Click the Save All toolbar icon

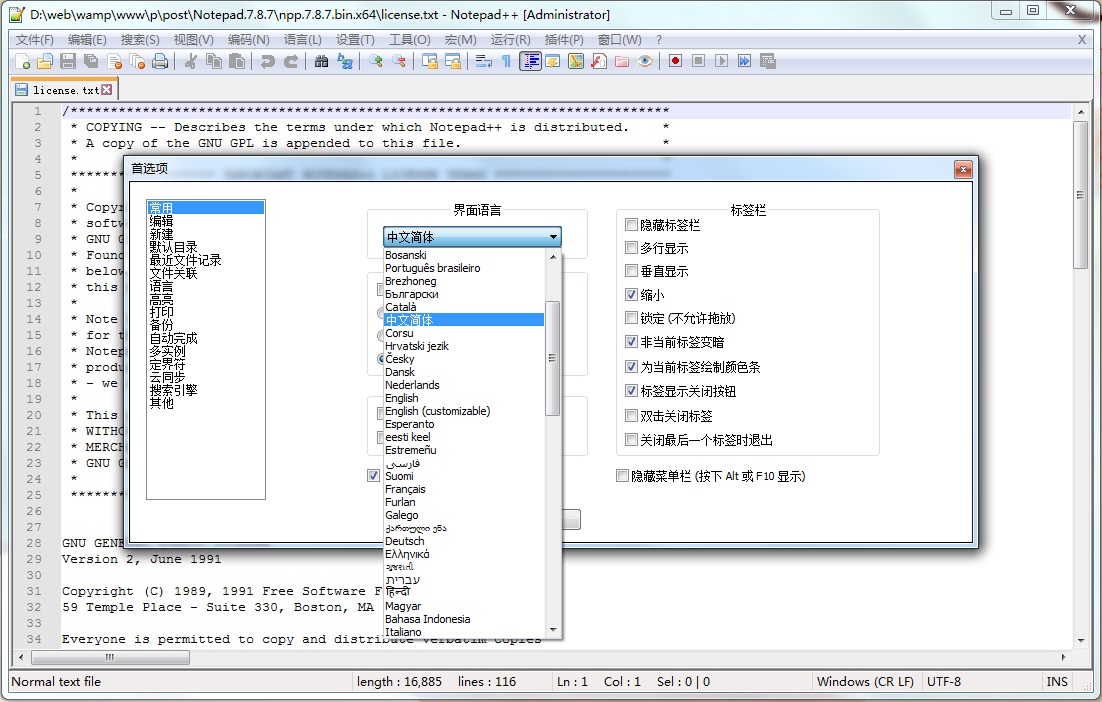[x=91, y=62]
